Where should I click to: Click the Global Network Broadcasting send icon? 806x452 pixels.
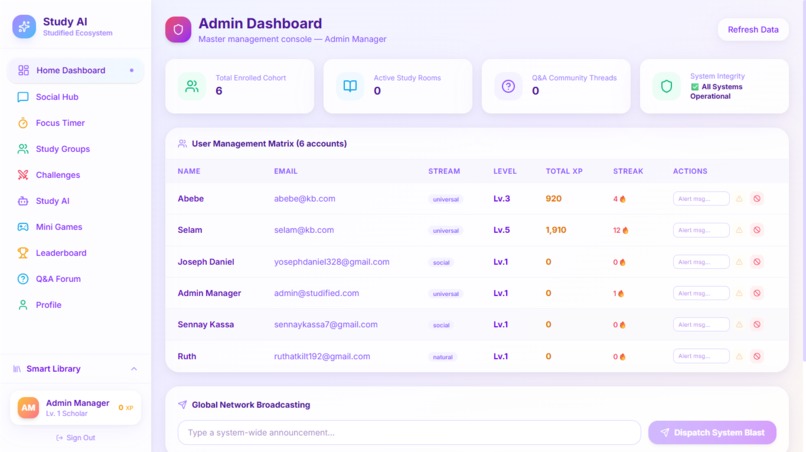[182, 405]
